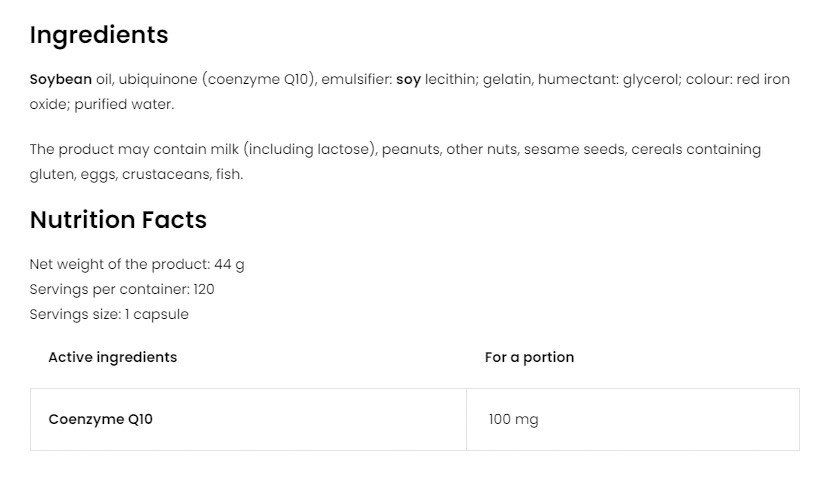The height and width of the screenshot is (480, 832).
Task: Click the word peanuts in the allergen notice
Action: coord(408,149)
